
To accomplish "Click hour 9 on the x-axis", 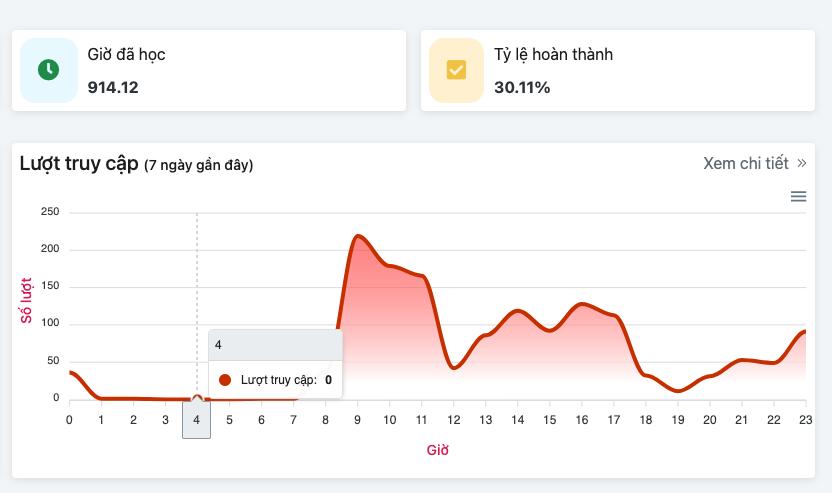I will pos(357,420).
